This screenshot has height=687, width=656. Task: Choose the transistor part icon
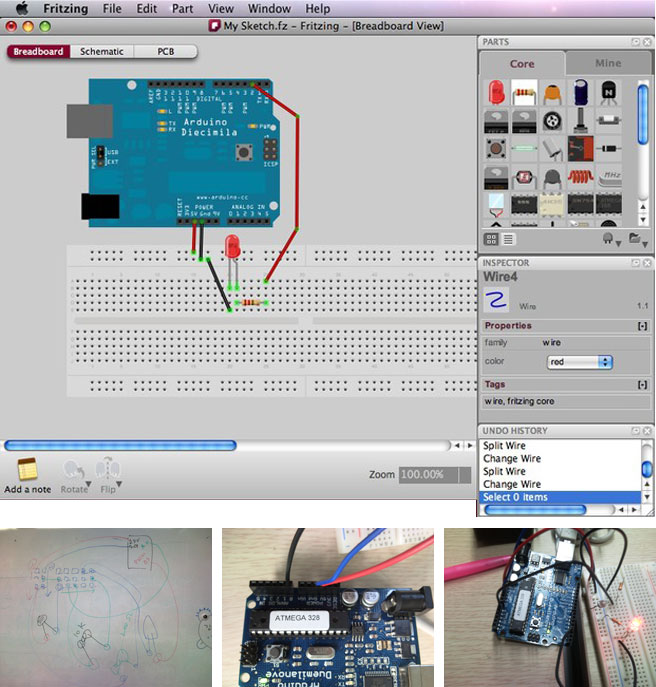[x=609, y=93]
